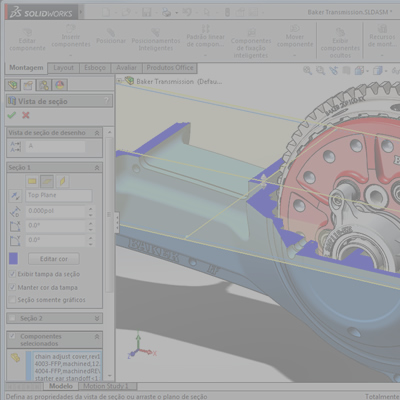
Task: Toggle Manter cor da tampa checkbox
Action: tap(12, 287)
